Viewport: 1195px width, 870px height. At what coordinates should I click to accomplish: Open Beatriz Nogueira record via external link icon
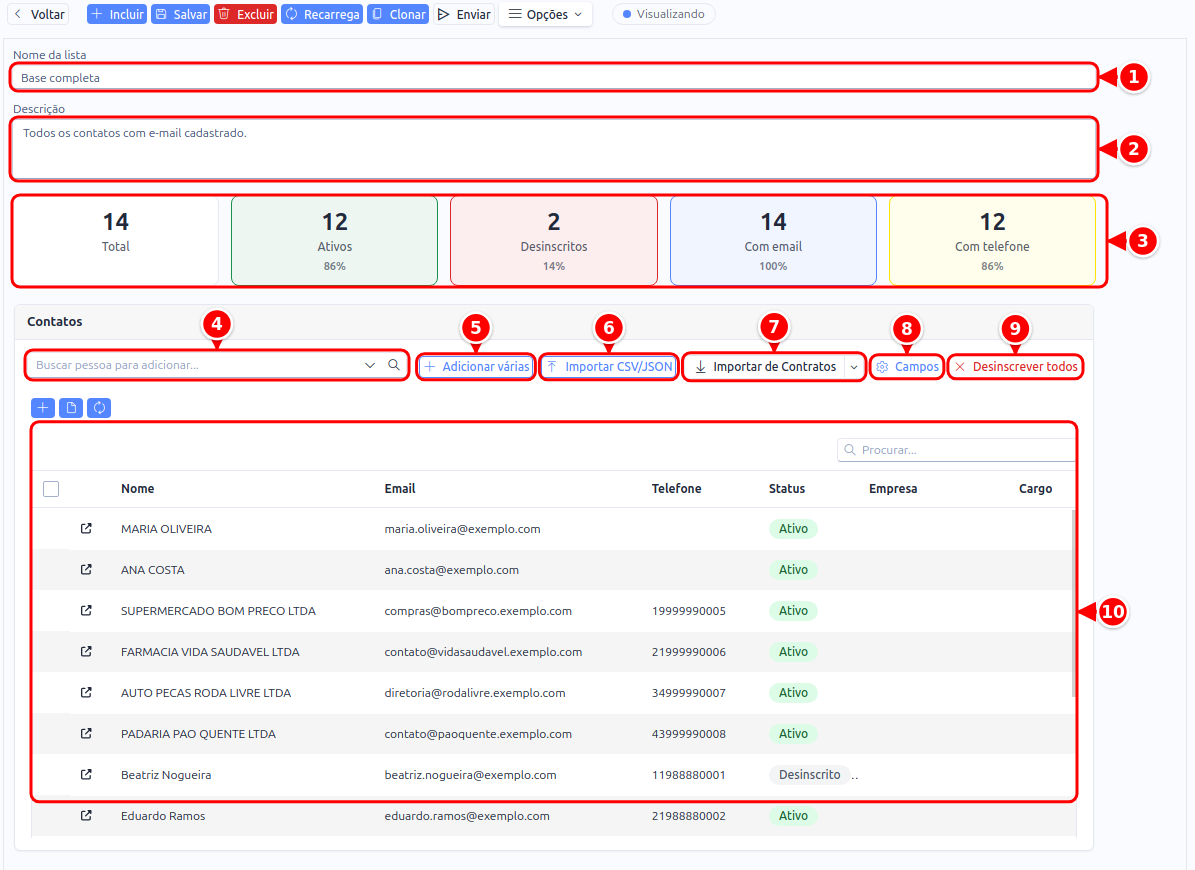point(86,775)
